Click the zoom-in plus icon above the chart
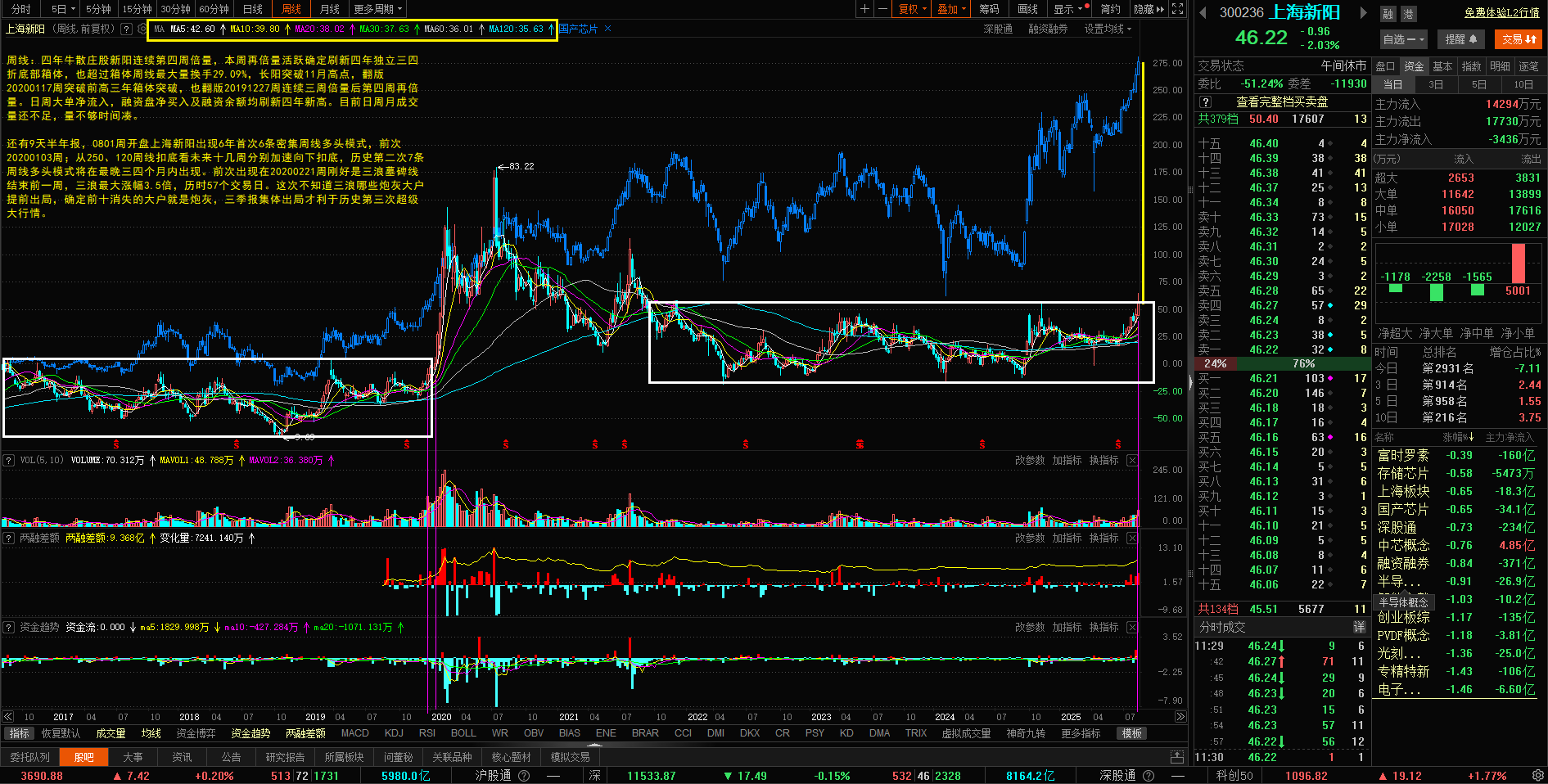This screenshot has height=784, width=1548. click(x=864, y=9)
